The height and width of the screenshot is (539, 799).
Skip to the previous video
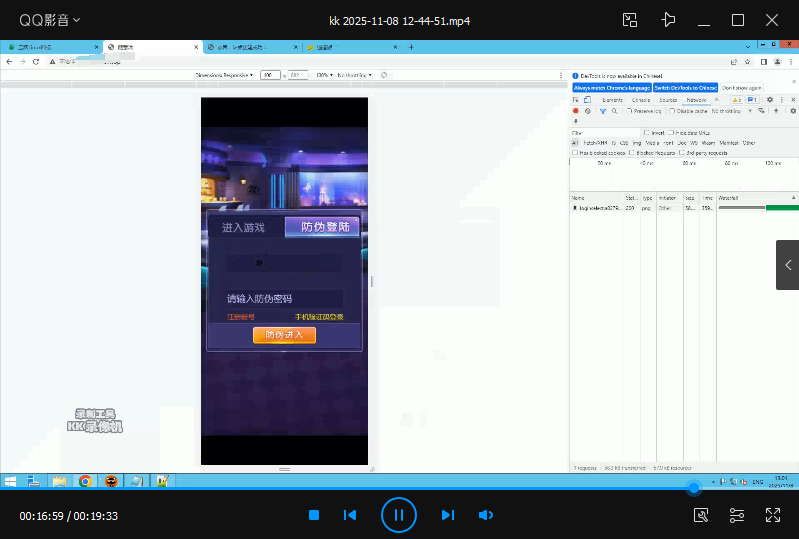(350, 515)
